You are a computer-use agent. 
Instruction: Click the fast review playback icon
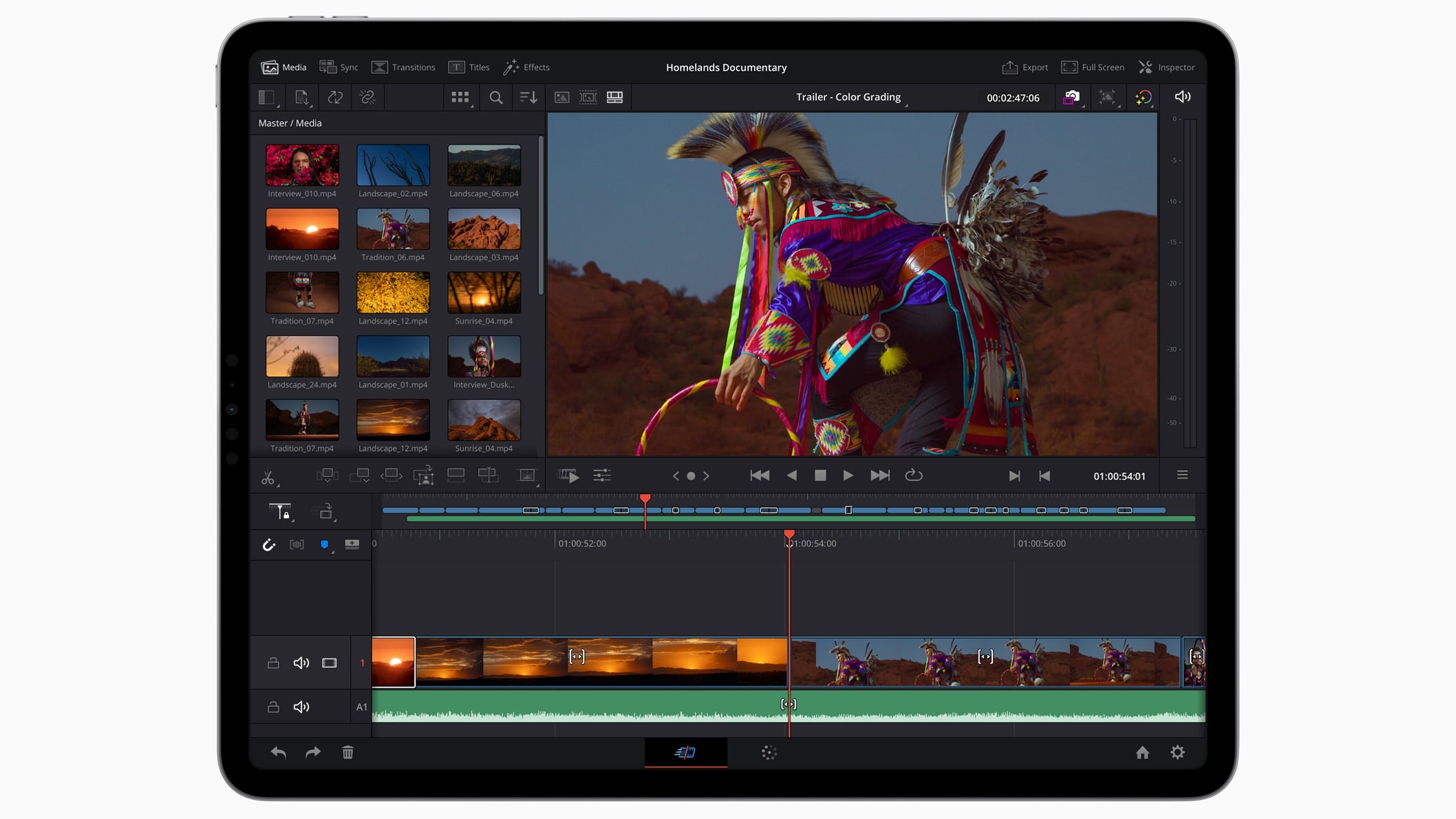click(568, 476)
